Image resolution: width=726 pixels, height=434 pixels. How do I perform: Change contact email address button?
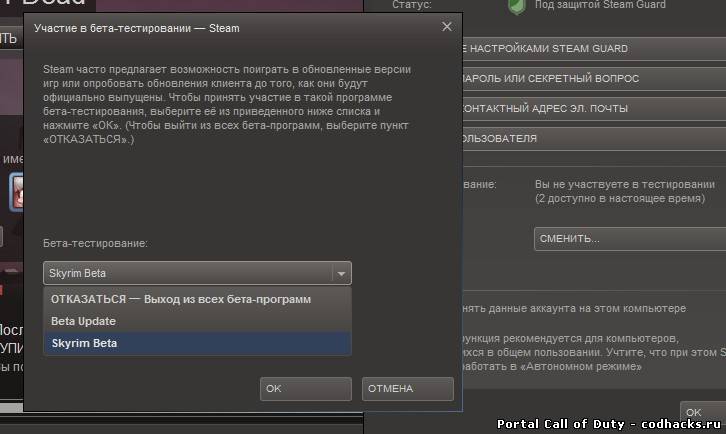click(x=594, y=108)
